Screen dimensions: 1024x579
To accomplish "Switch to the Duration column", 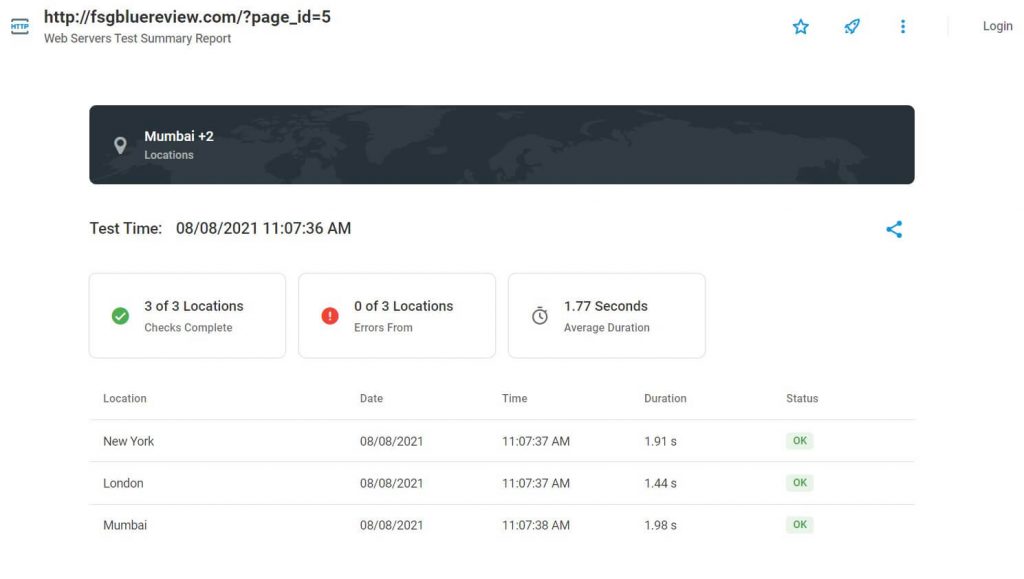I will pyautogui.click(x=665, y=398).
